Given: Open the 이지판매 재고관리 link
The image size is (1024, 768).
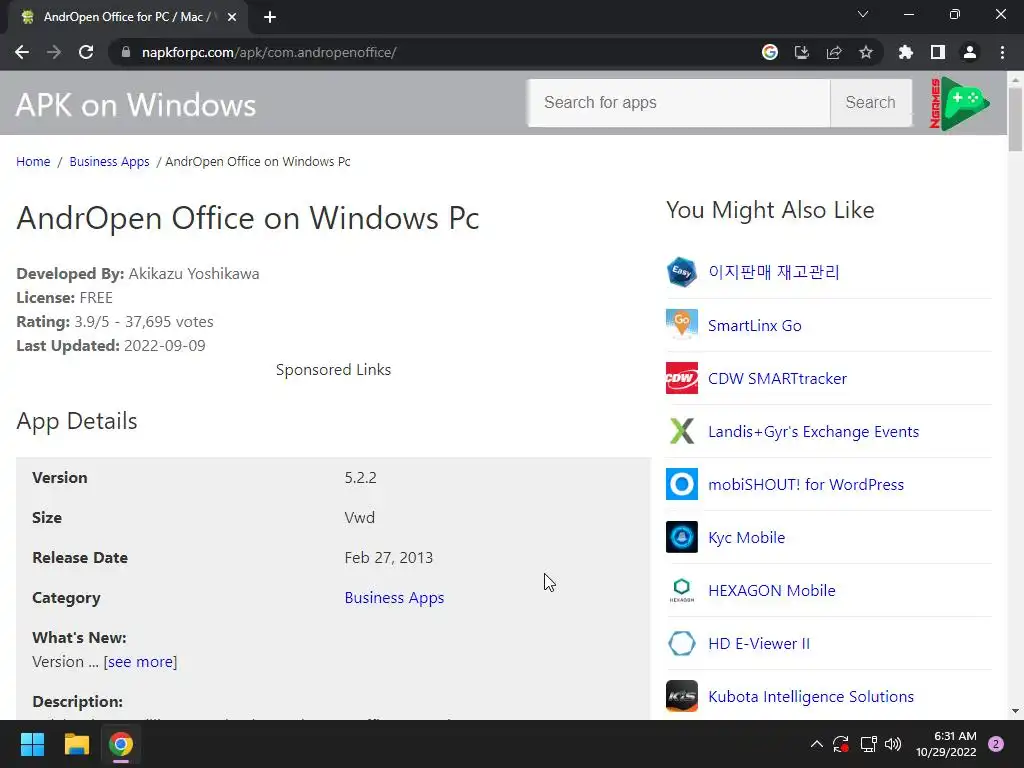Looking at the screenshot, I should (x=774, y=272).
